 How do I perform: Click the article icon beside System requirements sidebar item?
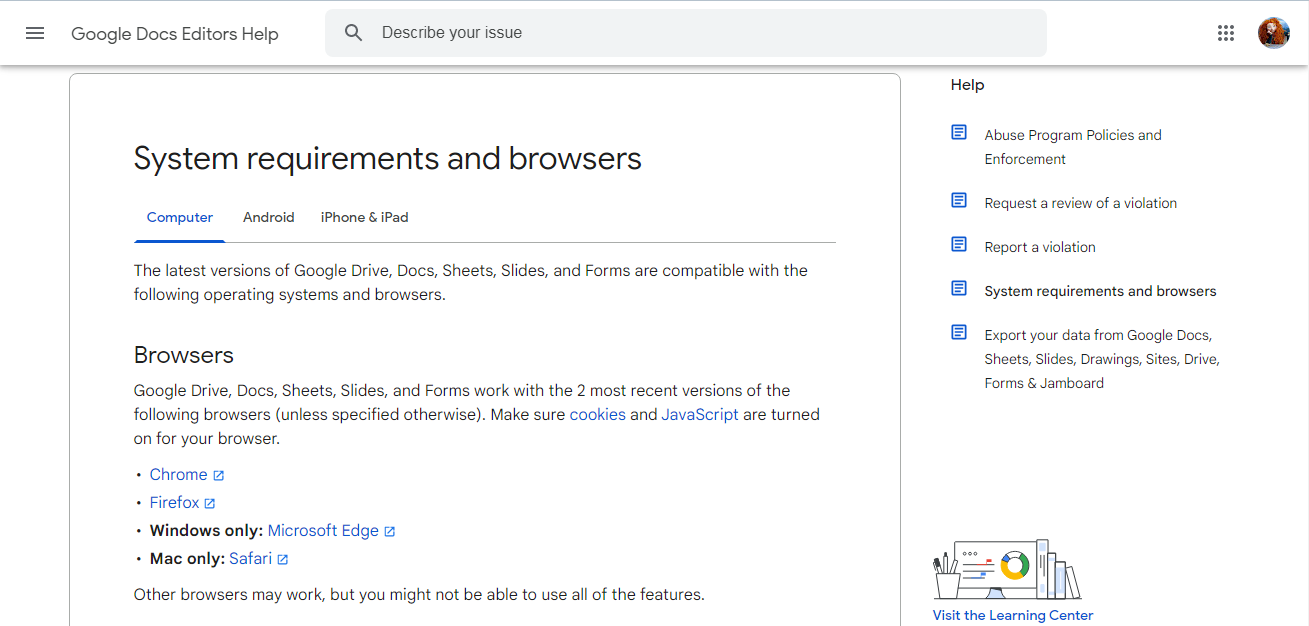pyautogui.click(x=959, y=288)
